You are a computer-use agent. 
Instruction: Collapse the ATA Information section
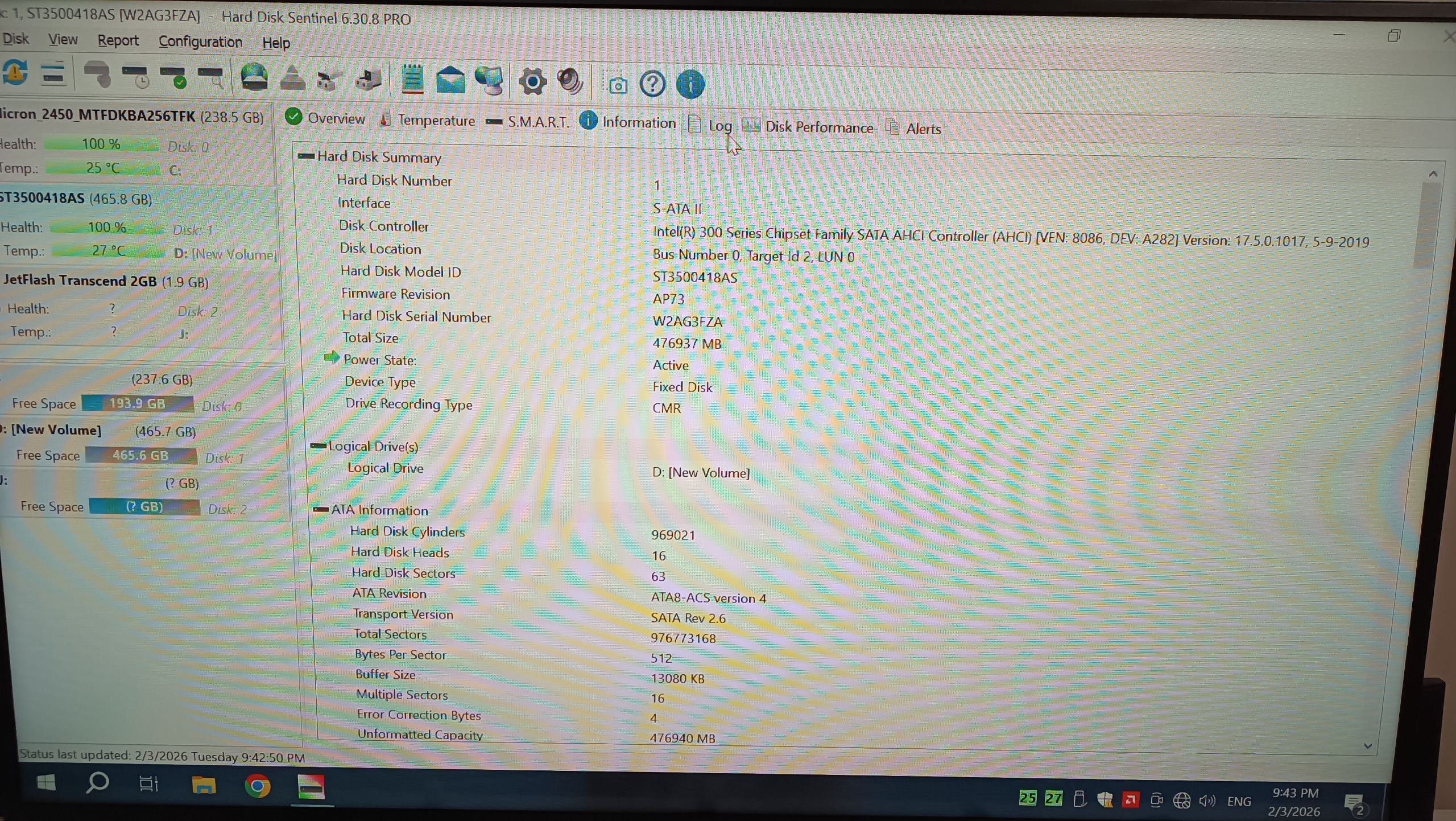[321, 509]
